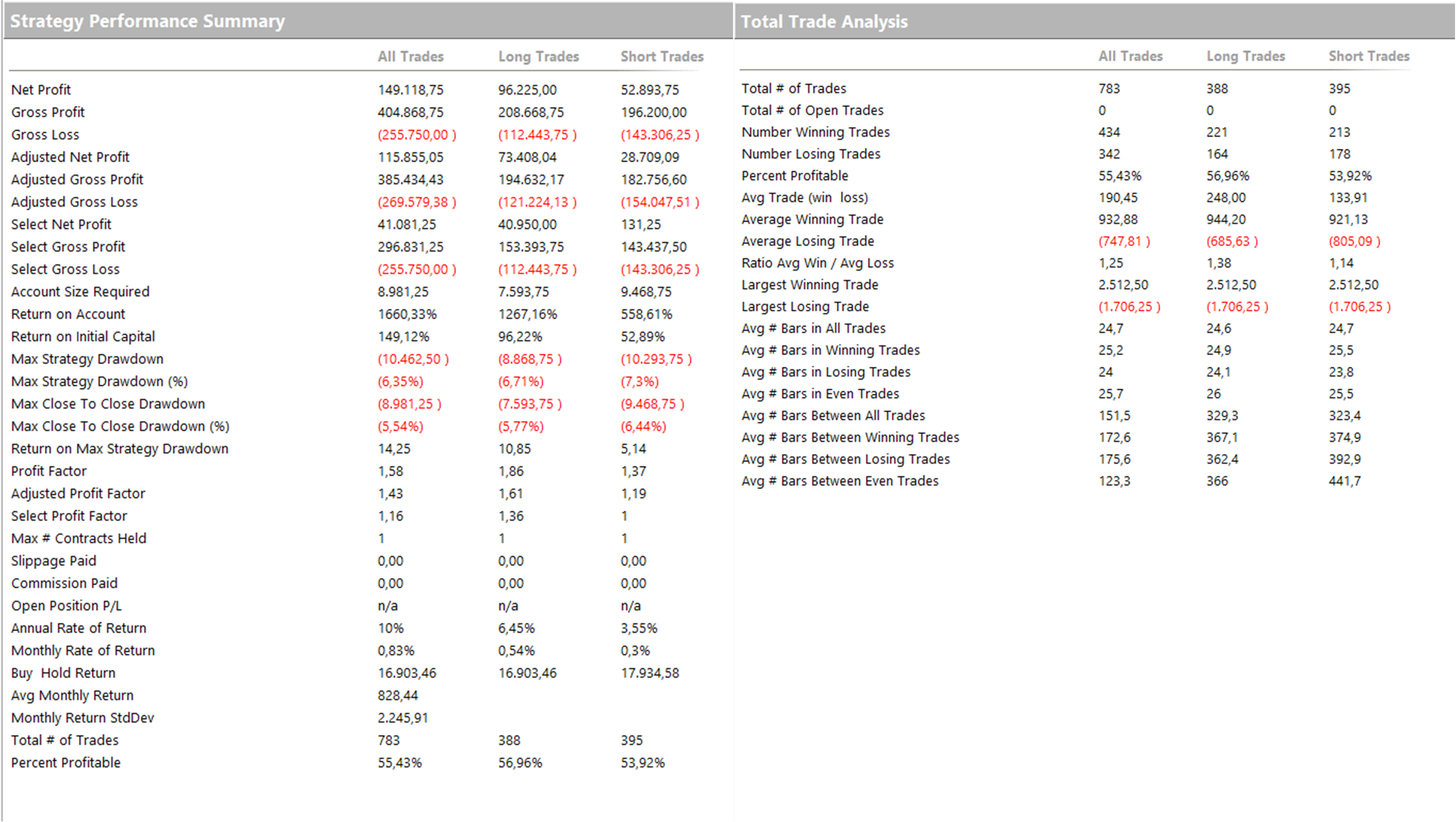Image resolution: width=1456 pixels, height=822 pixels.
Task: Click the Account Size Required label
Action: click(80, 292)
